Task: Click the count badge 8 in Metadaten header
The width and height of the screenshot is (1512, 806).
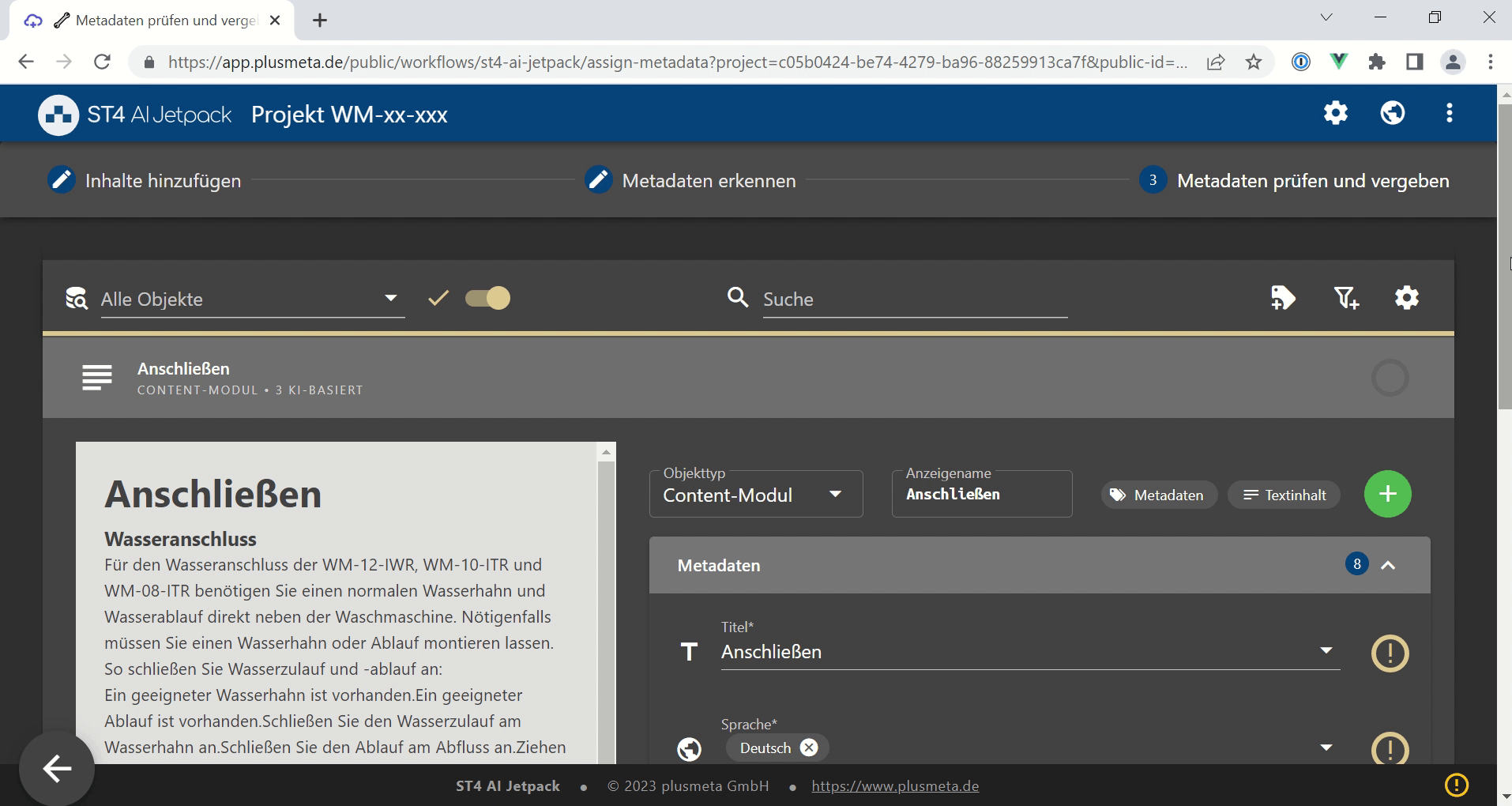Action: point(1357,564)
